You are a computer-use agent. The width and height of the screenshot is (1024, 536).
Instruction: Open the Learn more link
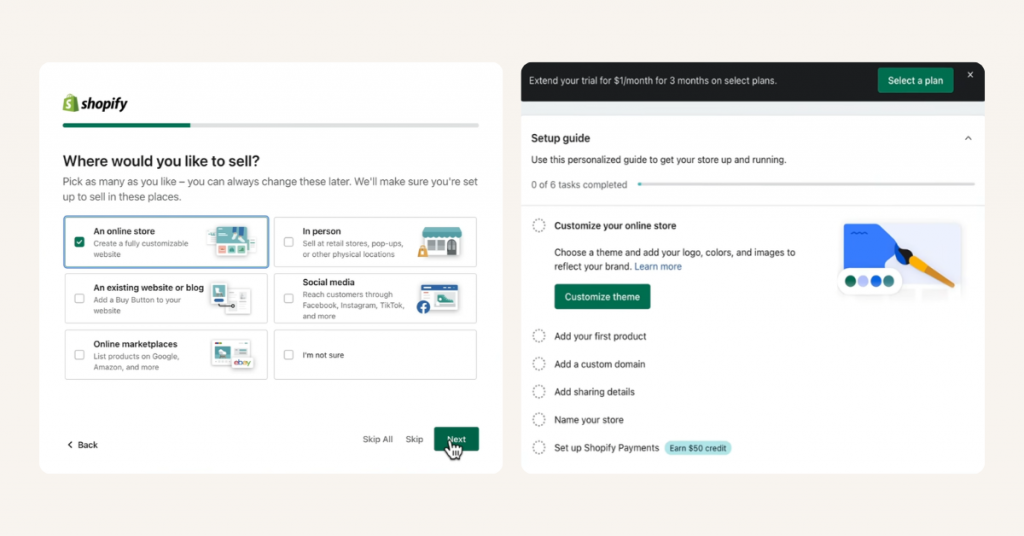click(x=658, y=266)
